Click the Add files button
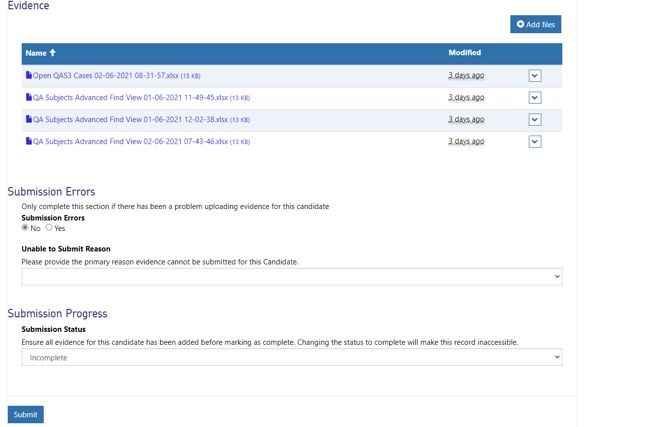The height and width of the screenshot is (427, 672). tap(535, 24)
